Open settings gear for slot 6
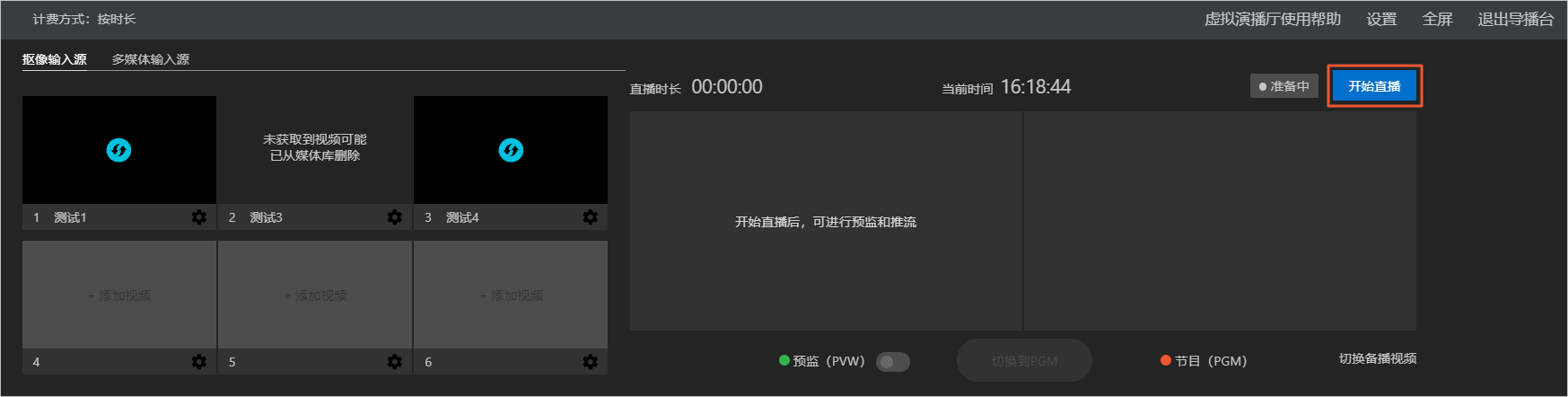This screenshot has height=397, width=1568. click(x=591, y=362)
